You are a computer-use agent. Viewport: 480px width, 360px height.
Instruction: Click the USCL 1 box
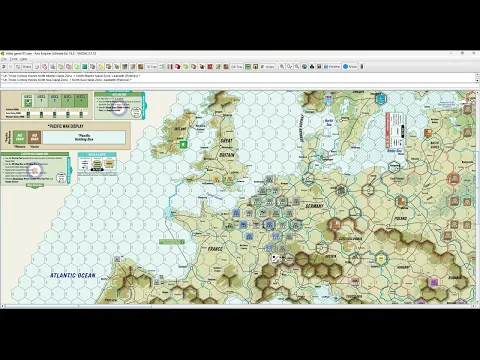click(x=41, y=101)
